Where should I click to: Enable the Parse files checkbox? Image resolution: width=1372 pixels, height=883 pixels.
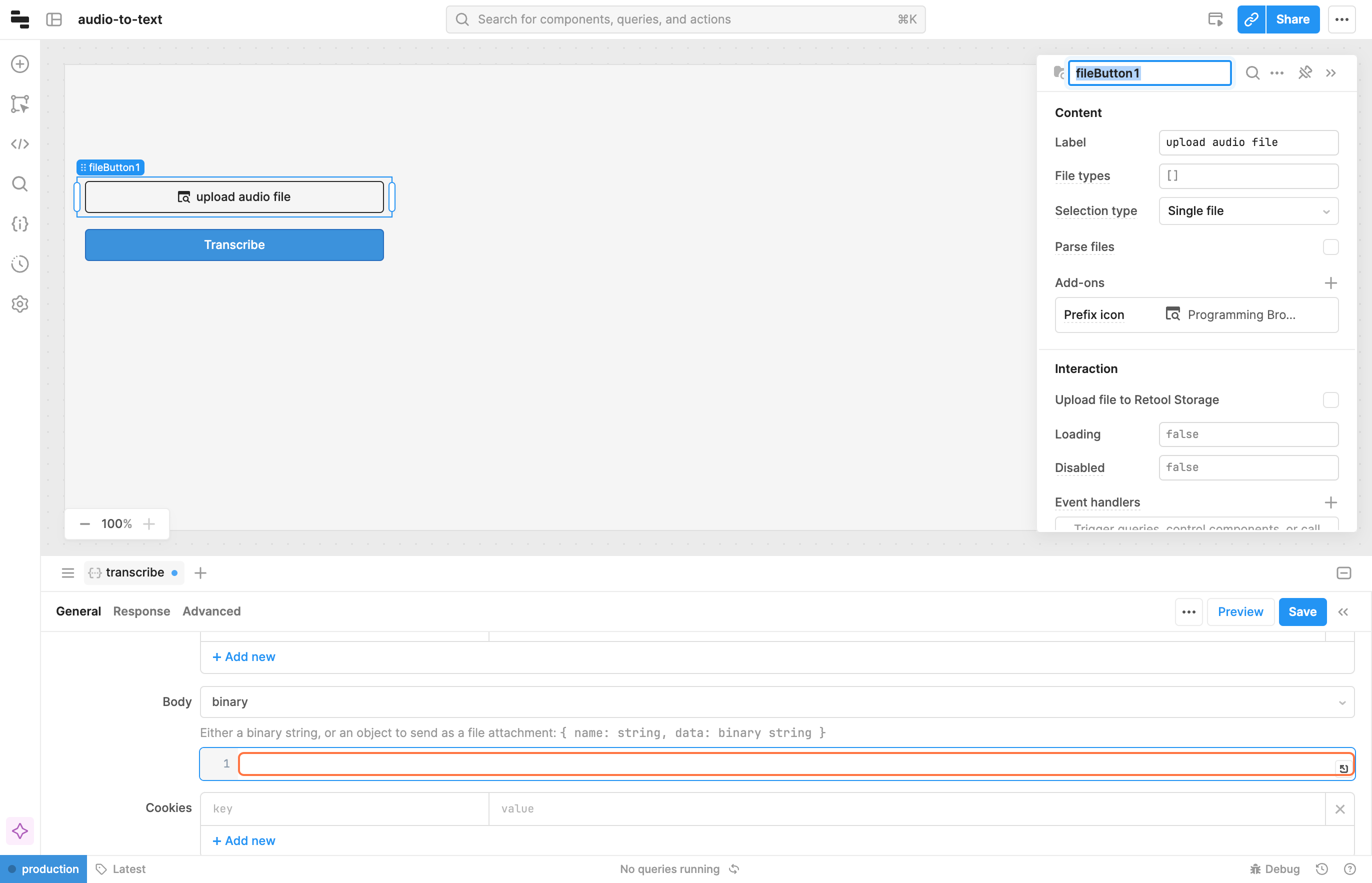(1330, 247)
